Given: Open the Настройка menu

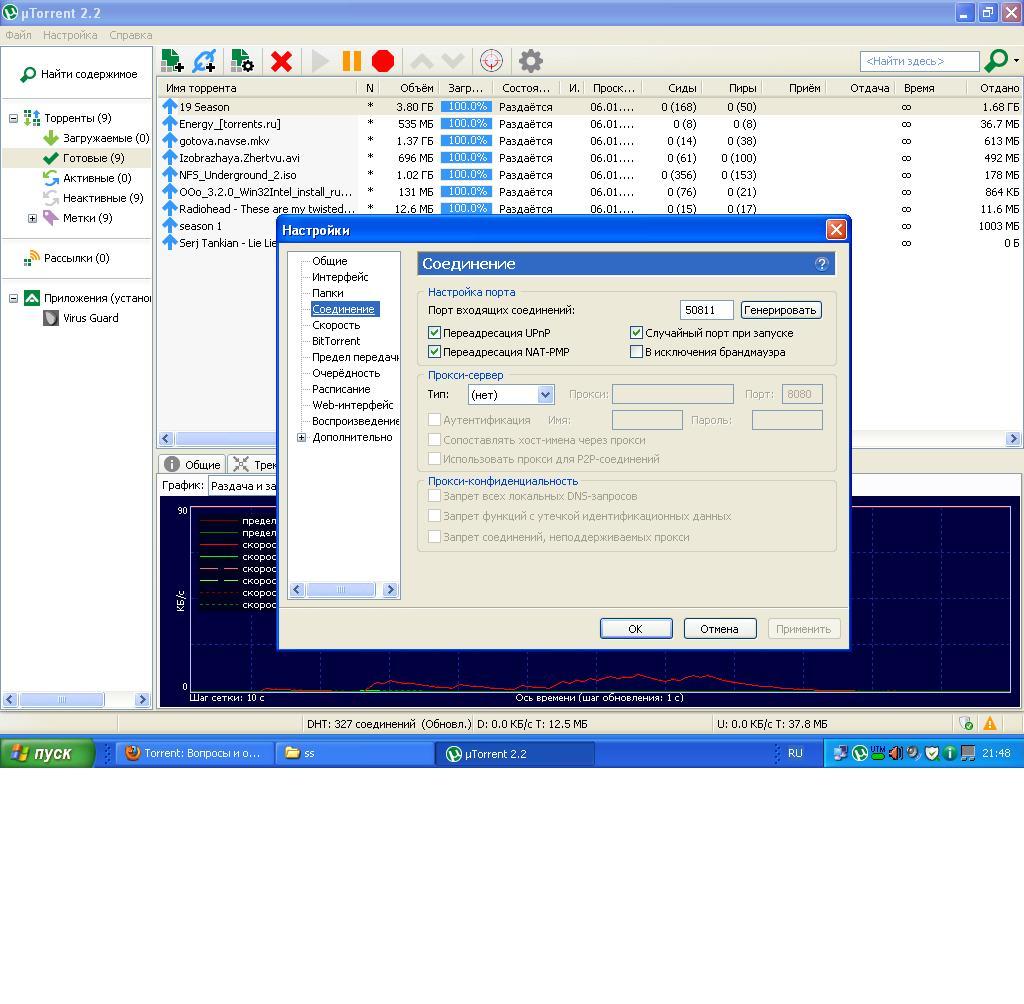Looking at the screenshot, I should (70, 35).
